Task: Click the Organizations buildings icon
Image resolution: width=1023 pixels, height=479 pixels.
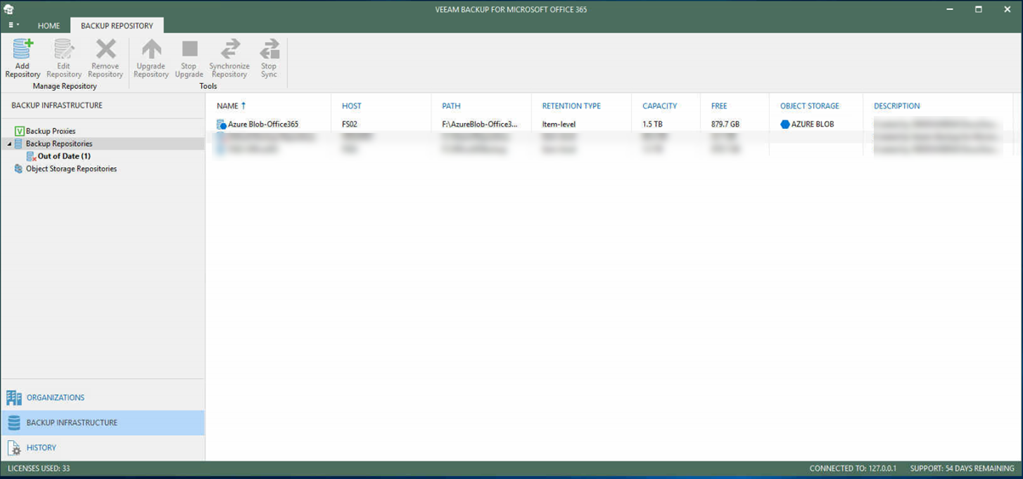Action: (14, 397)
